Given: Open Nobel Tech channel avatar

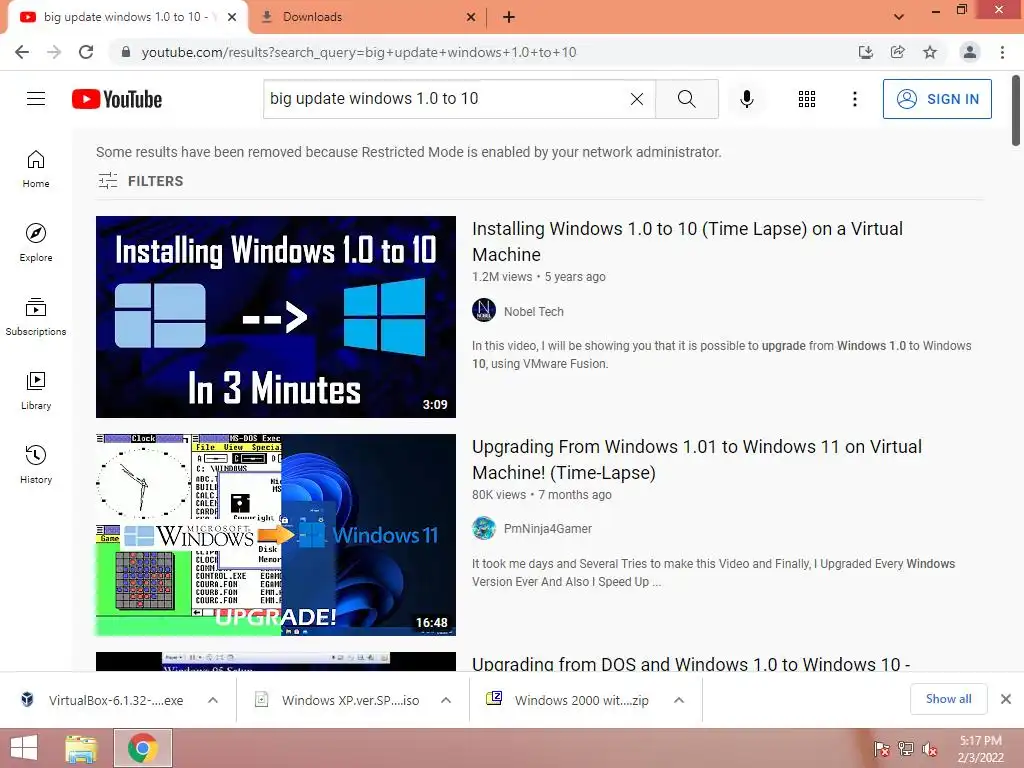Looking at the screenshot, I should tap(484, 310).
